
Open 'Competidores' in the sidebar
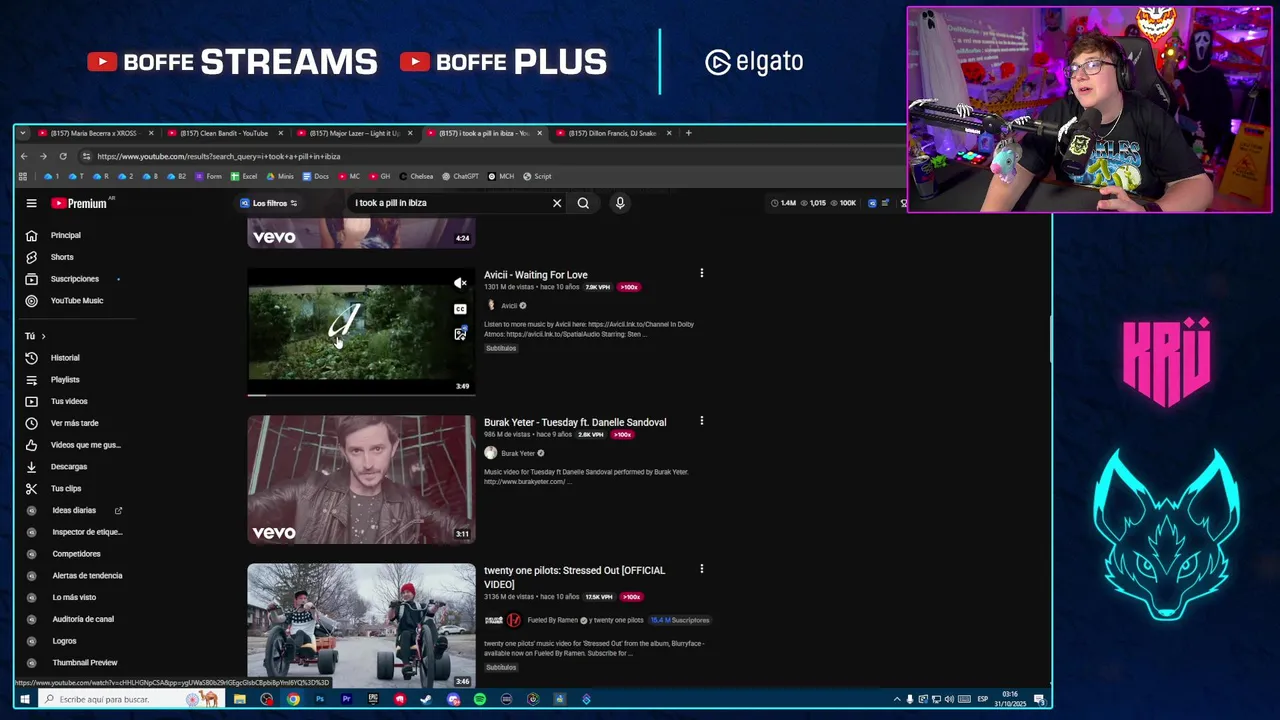tap(76, 554)
